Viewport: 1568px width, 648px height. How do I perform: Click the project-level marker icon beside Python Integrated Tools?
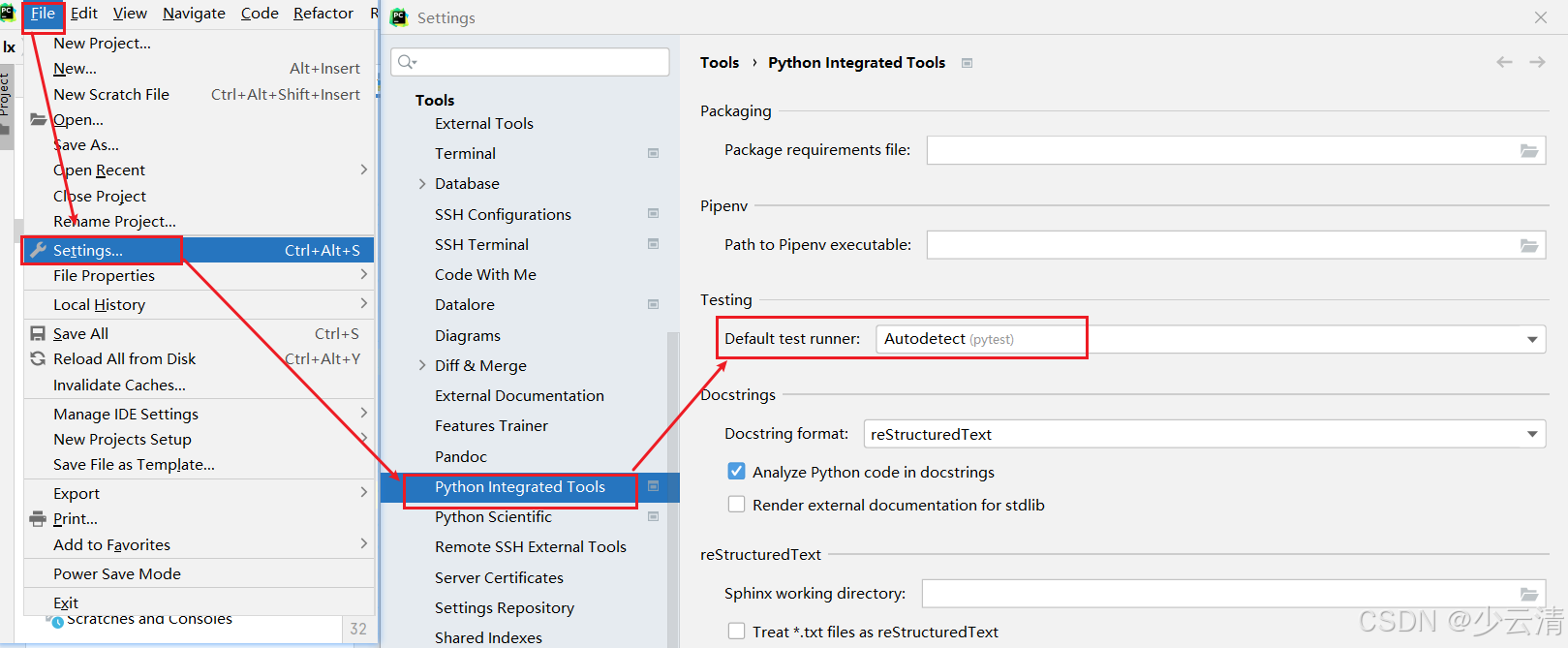point(653,486)
